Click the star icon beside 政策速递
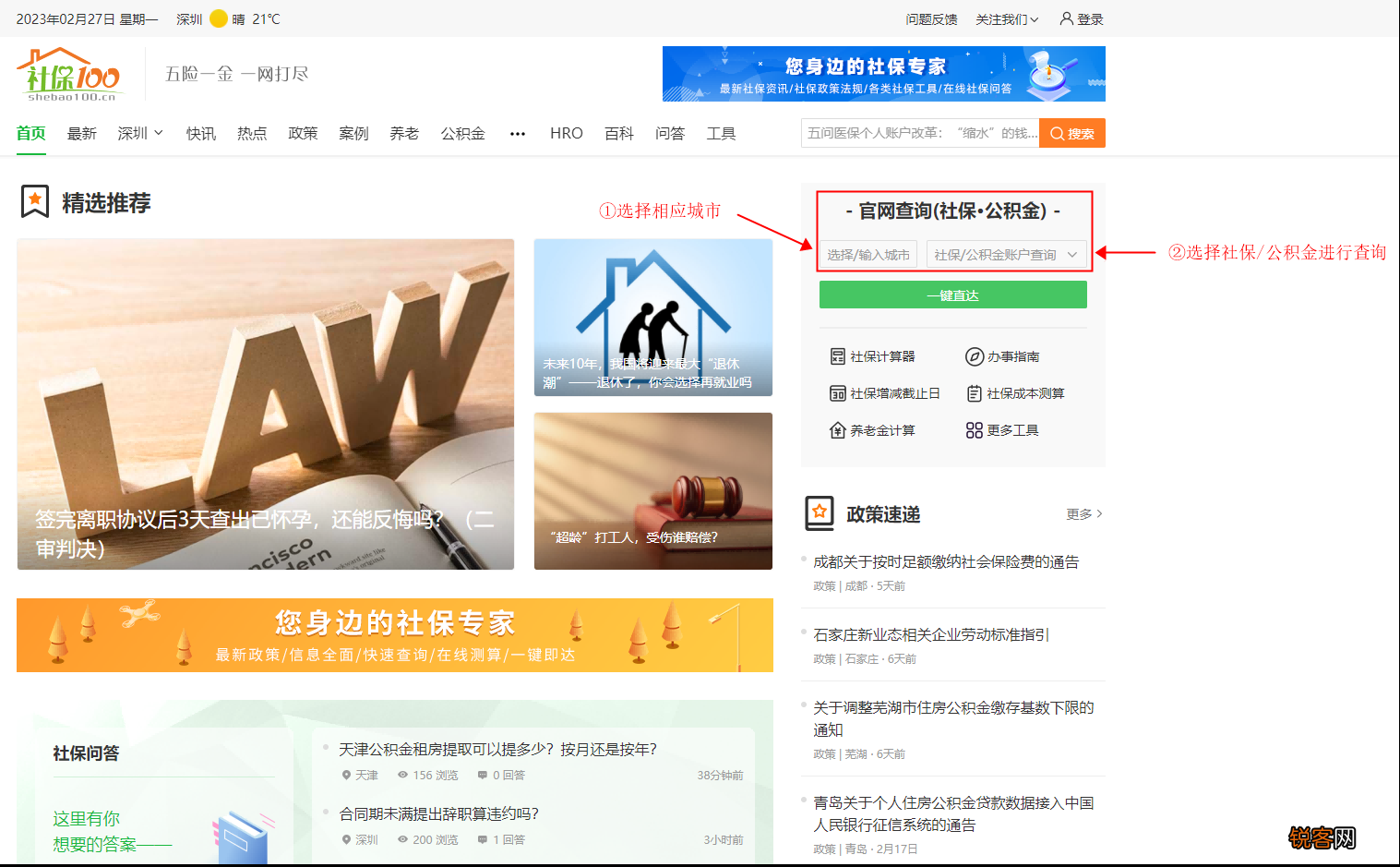Image resolution: width=1400 pixels, height=867 pixels. [820, 513]
